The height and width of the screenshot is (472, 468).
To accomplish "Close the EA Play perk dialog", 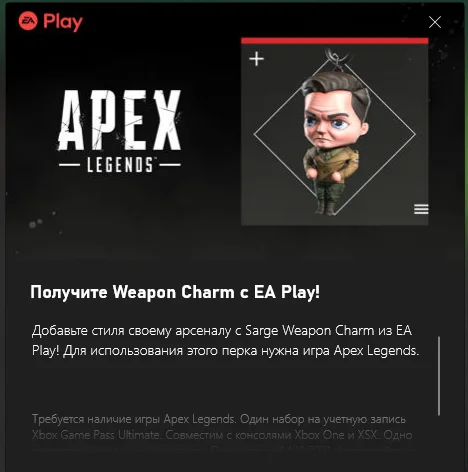I will [435, 22].
